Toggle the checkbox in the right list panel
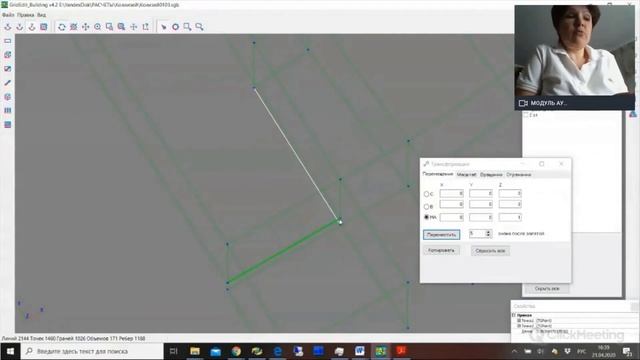640x360 pixels. coord(526,115)
